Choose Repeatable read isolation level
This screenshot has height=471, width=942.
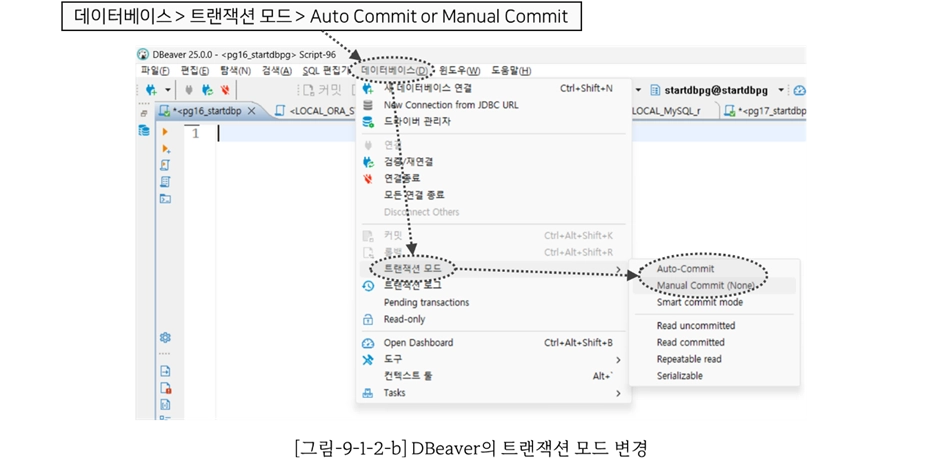click(714, 359)
